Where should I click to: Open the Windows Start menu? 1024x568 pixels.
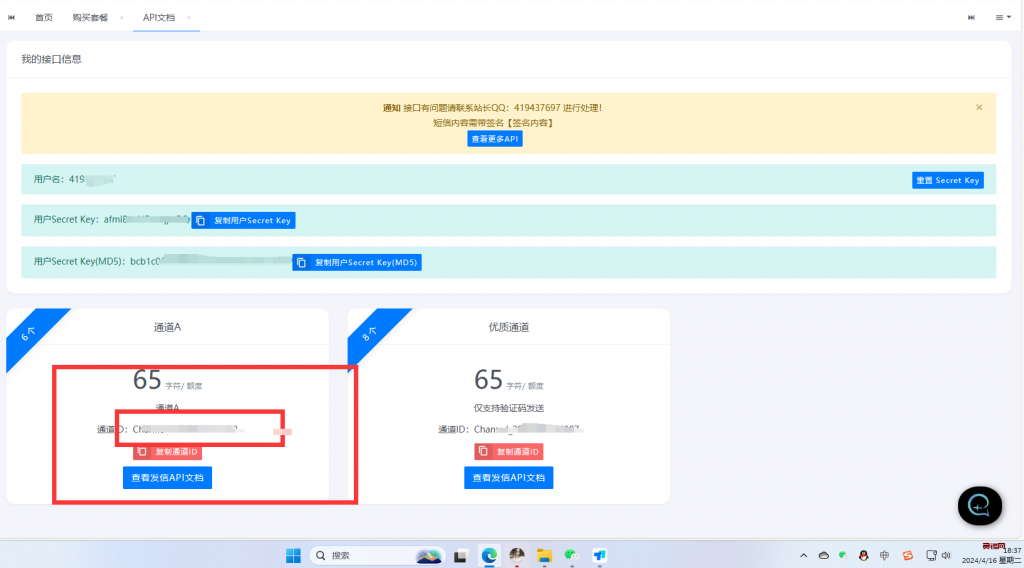pyautogui.click(x=294, y=555)
